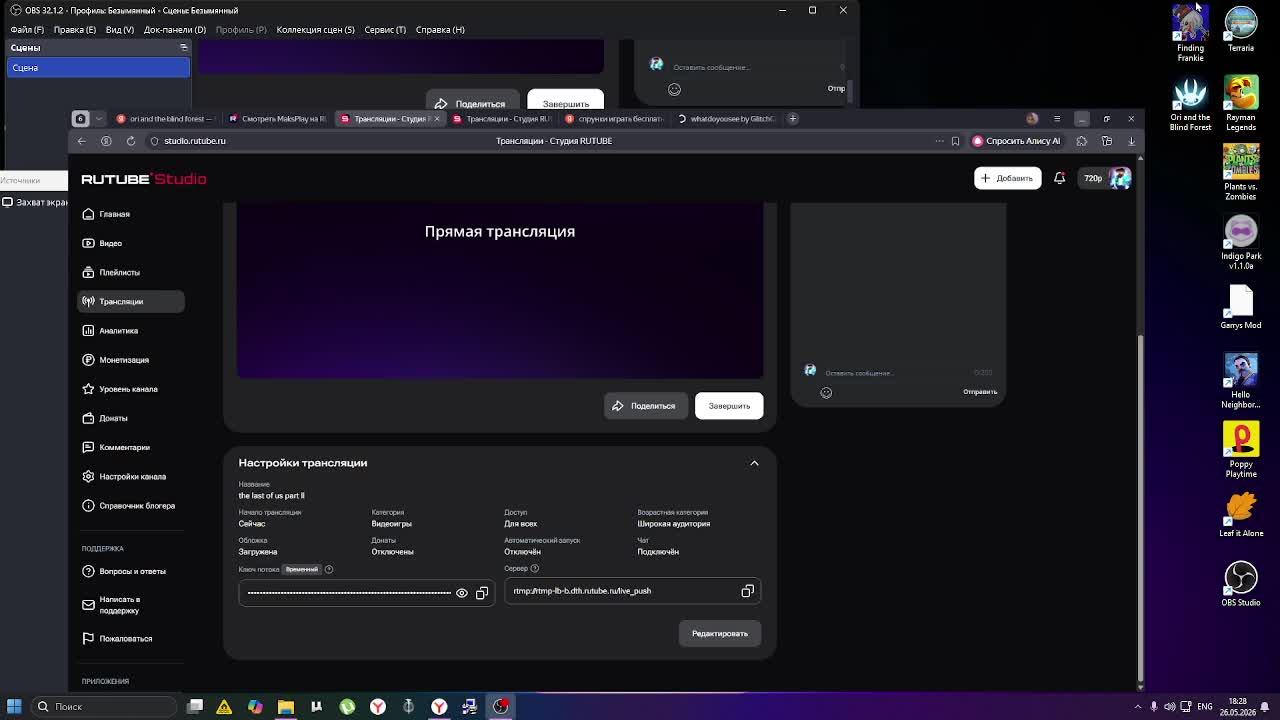The image size is (1280, 720).
Task: Go back in the browser
Action: 82,141
